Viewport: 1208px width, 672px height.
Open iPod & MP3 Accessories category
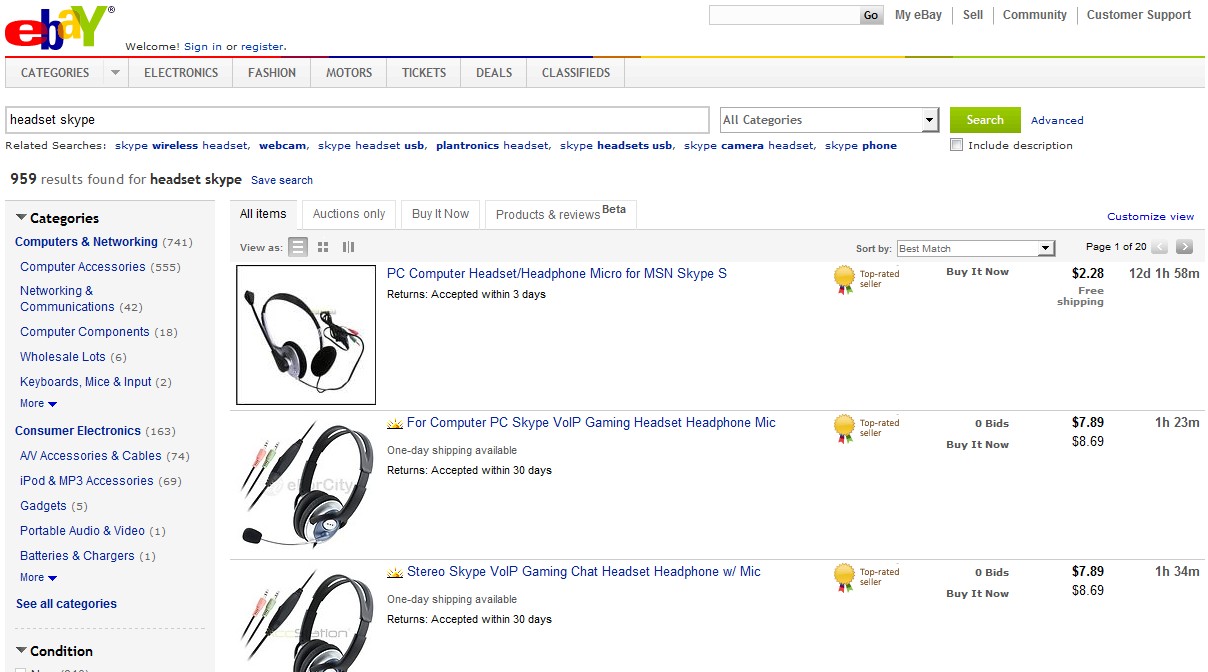(87, 481)
